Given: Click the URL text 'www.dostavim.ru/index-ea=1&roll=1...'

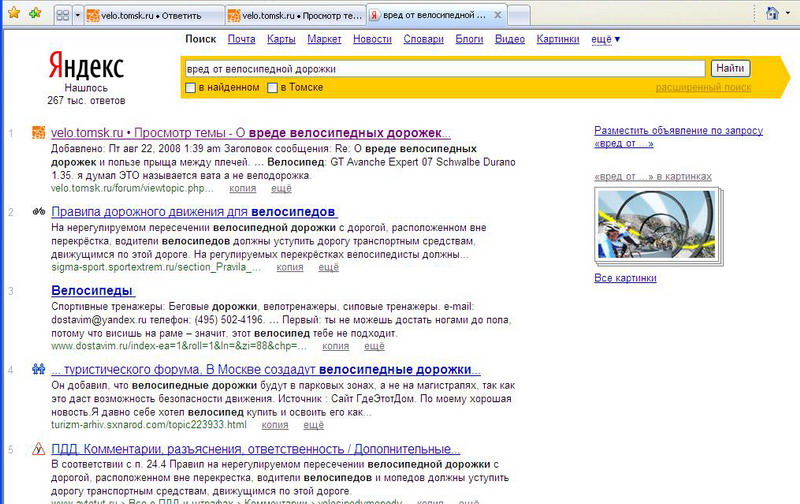Looking at the screenshot, I should [179, 346].
